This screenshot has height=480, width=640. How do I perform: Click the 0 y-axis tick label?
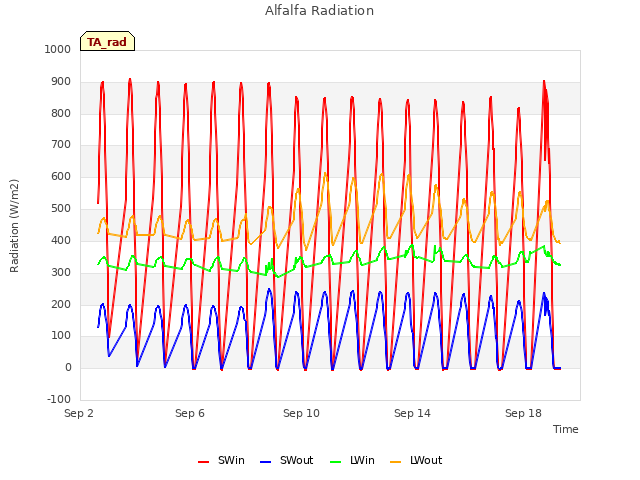(x=68, y=367)
